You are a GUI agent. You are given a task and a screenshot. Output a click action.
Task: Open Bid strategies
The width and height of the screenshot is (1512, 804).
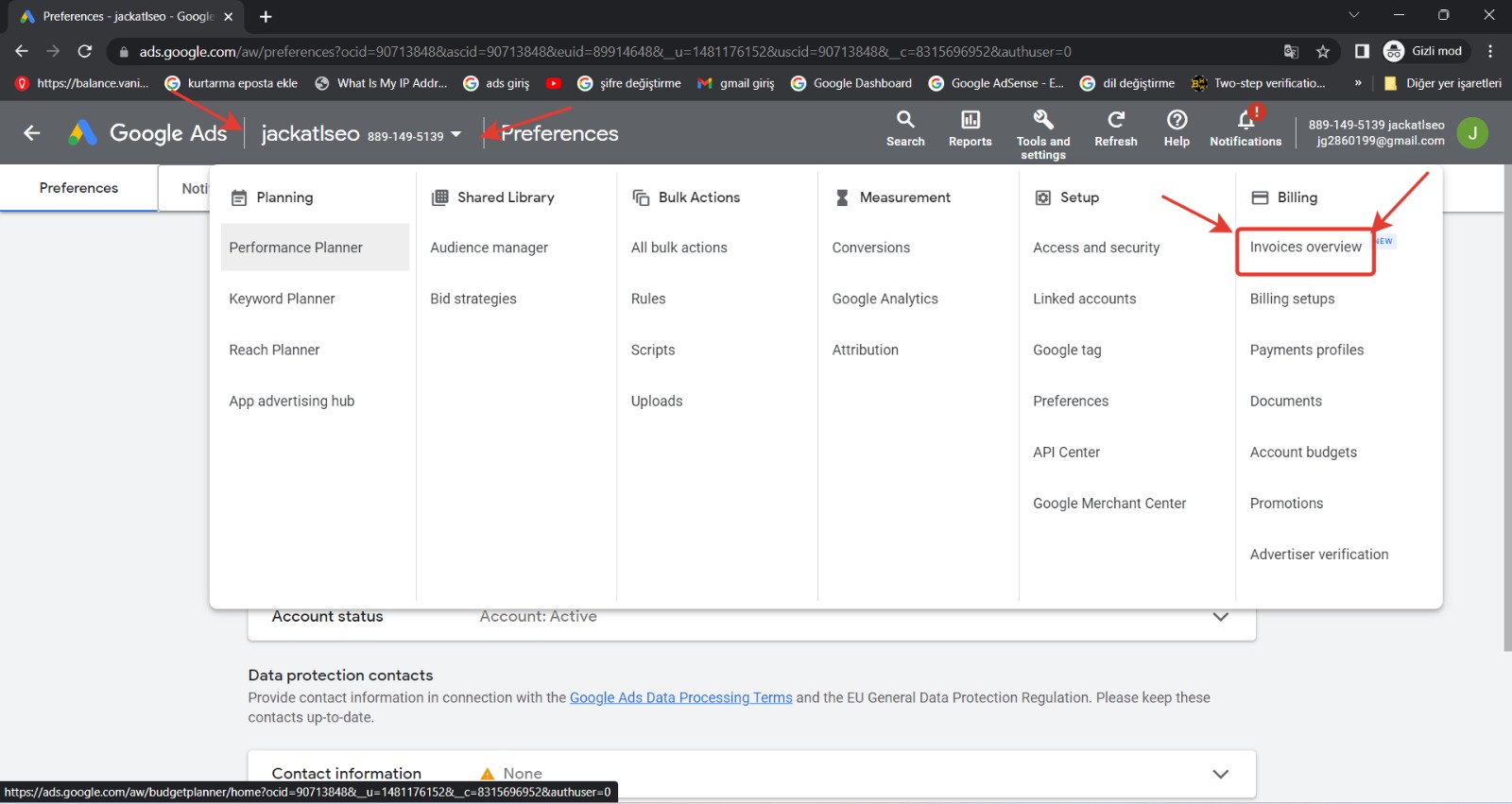click(x=473, y=299)
